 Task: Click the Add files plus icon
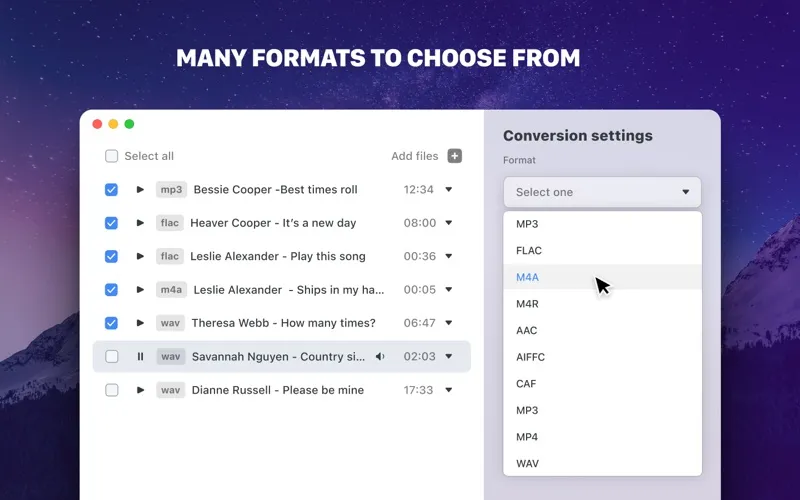[455, 156]
